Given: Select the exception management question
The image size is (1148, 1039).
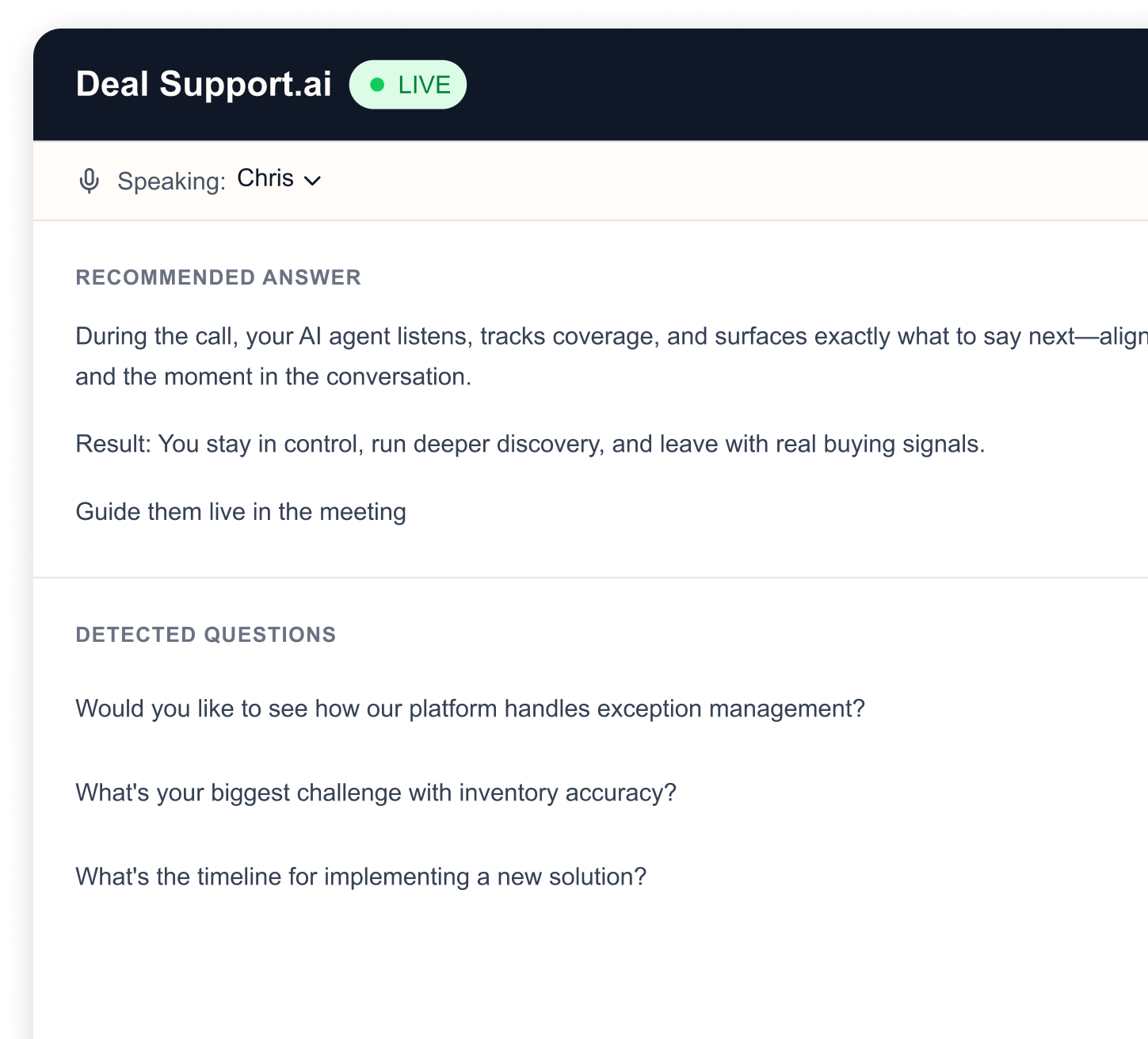Looking at the screenshot, I should click(x=470, y=708).
